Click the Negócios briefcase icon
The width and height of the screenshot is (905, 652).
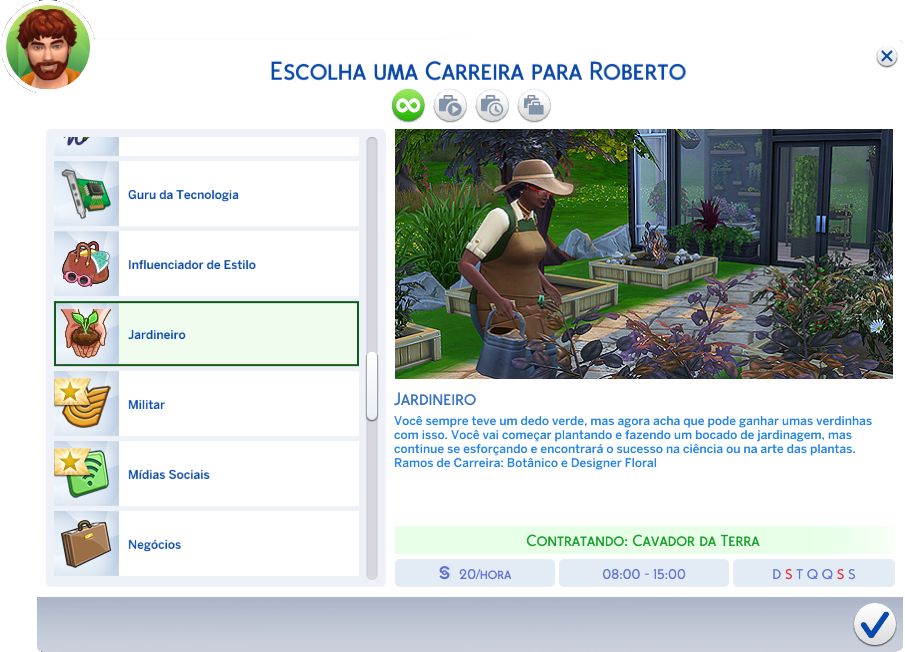(x=85, y=544)
